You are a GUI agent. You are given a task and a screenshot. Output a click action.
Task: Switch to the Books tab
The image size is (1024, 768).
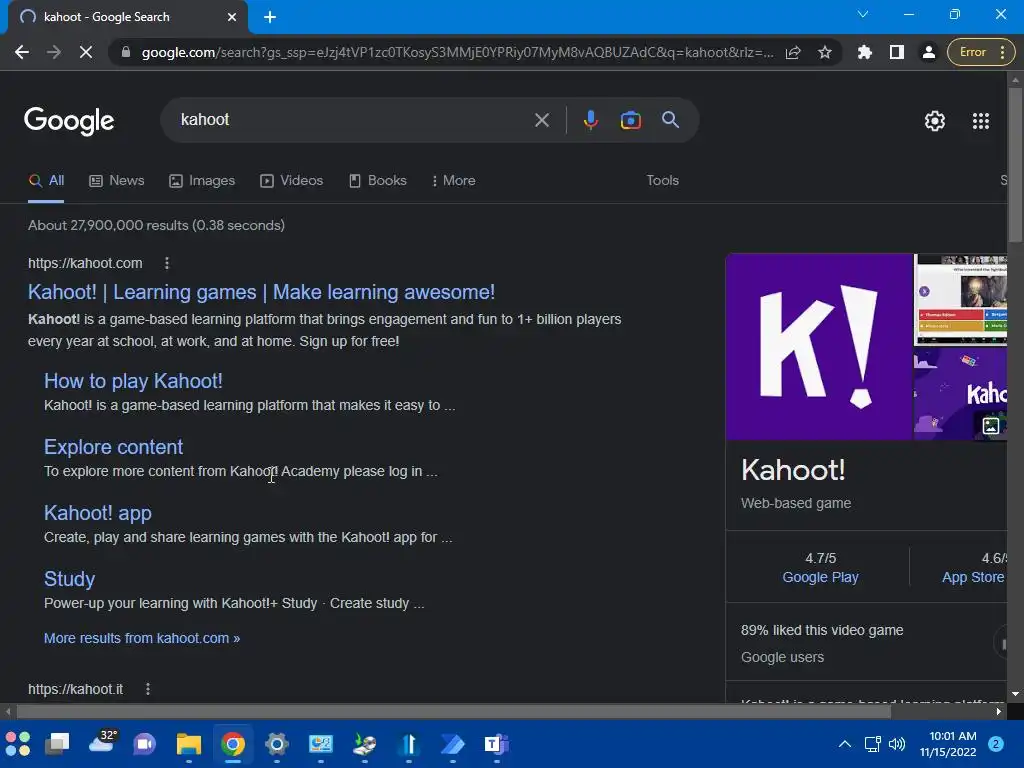(377, 181)
